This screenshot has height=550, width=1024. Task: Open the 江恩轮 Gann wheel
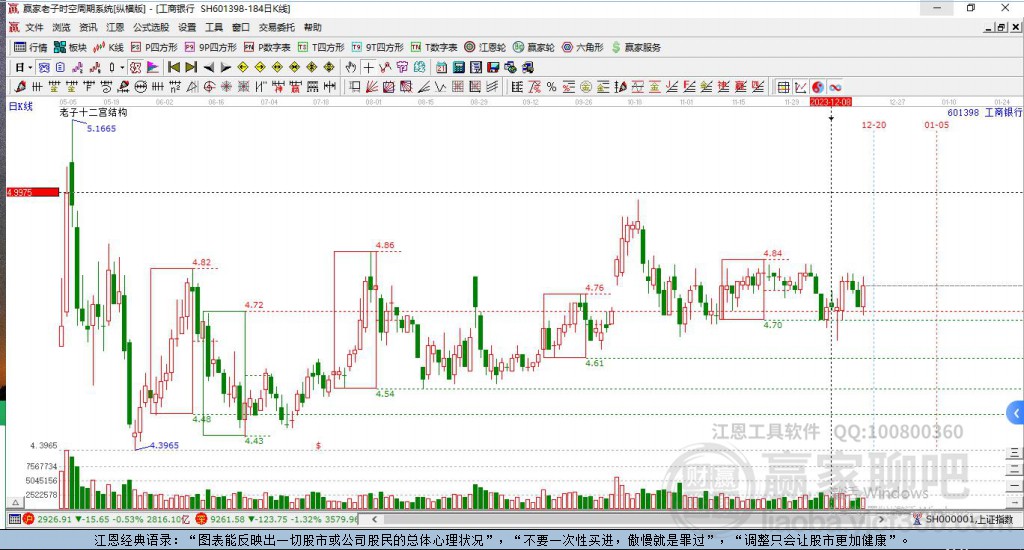click(x=485, y=47)
